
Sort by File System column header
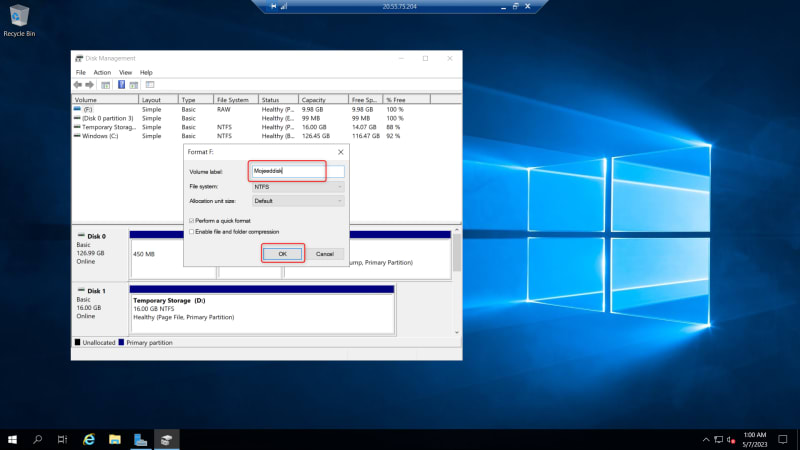235,99
